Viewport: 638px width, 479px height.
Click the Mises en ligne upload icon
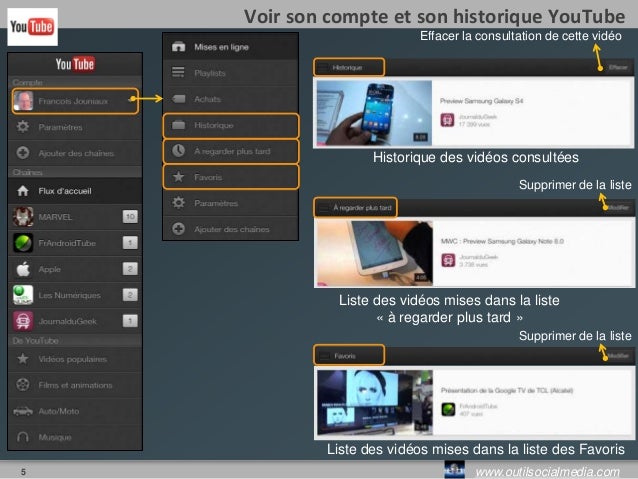178,46
